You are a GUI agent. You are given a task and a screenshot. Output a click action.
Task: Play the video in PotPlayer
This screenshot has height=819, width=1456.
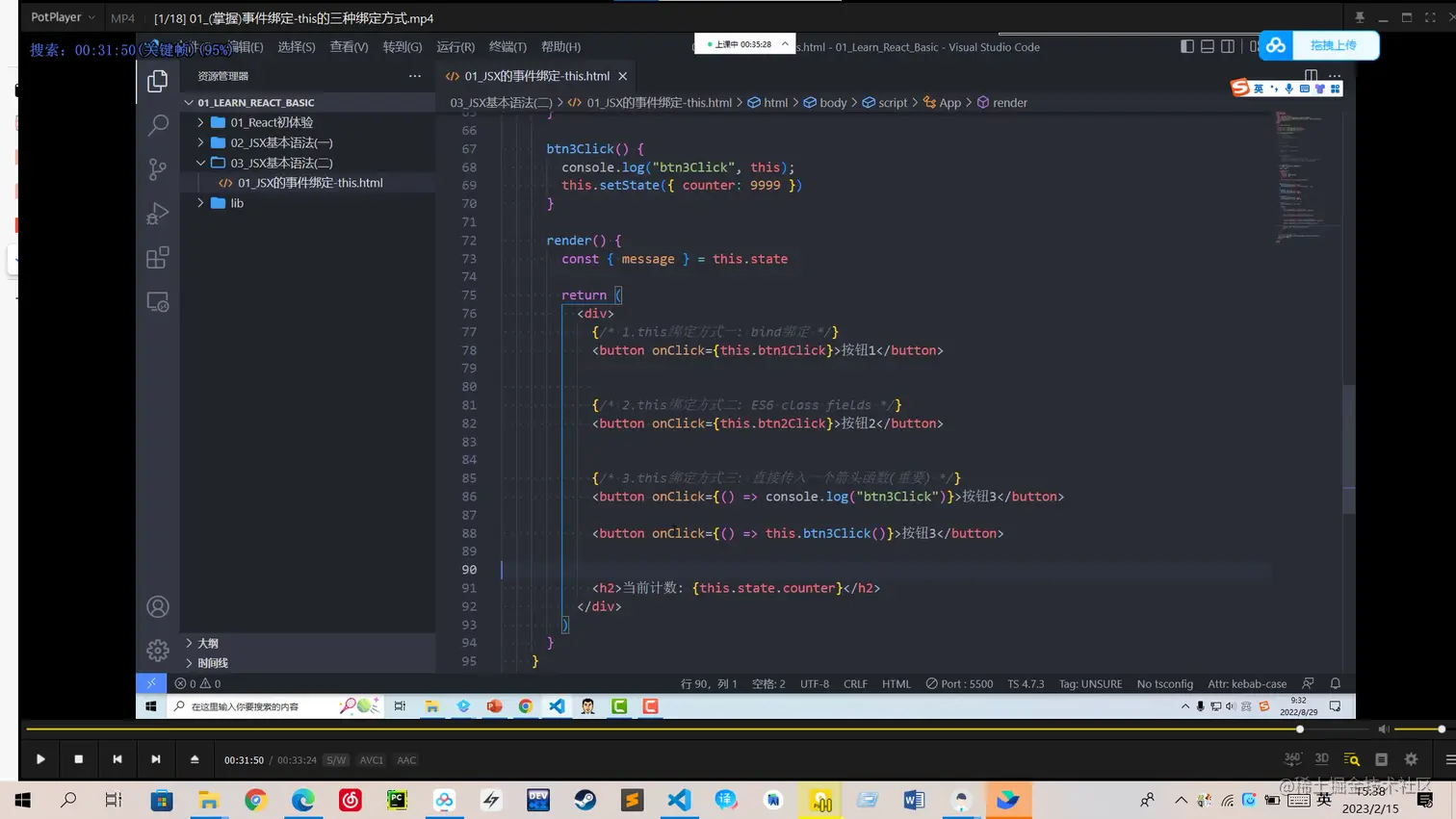coord(40,759)
